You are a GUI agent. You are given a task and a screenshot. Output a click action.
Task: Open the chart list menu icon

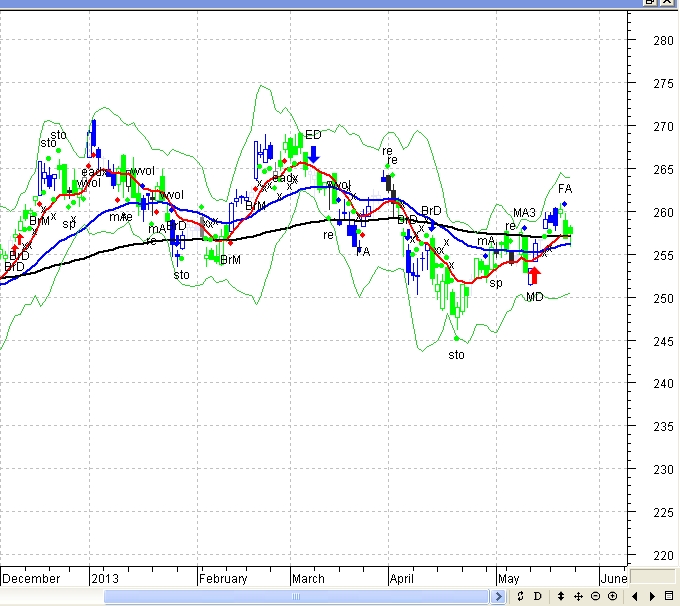click(x=669, y=596)
